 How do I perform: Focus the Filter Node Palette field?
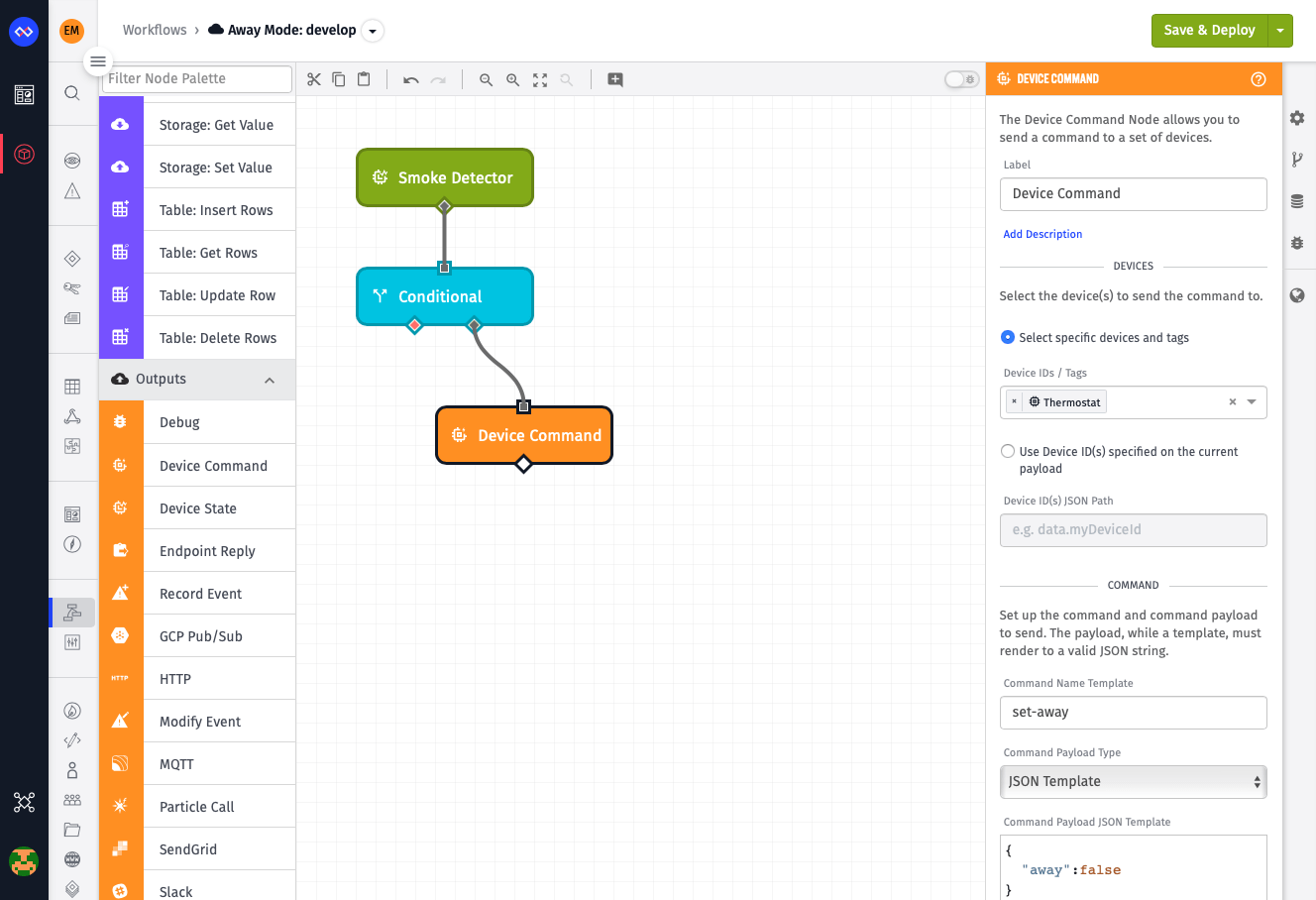click(197, 78)
